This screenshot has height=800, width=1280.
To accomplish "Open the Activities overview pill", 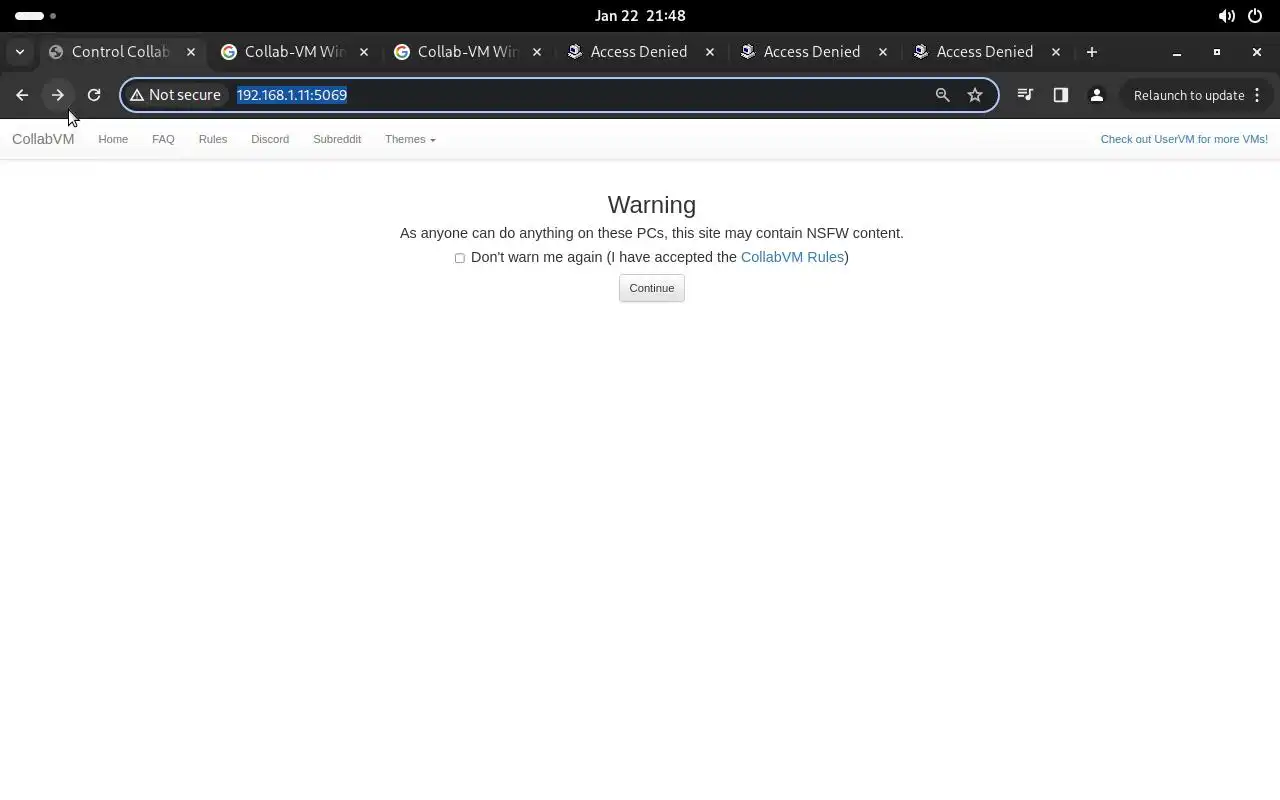I will point(36,16).
